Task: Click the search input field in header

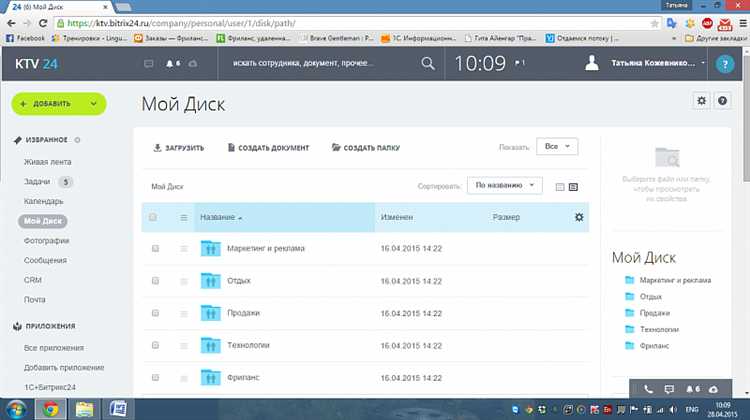Action: click(320, 63)
